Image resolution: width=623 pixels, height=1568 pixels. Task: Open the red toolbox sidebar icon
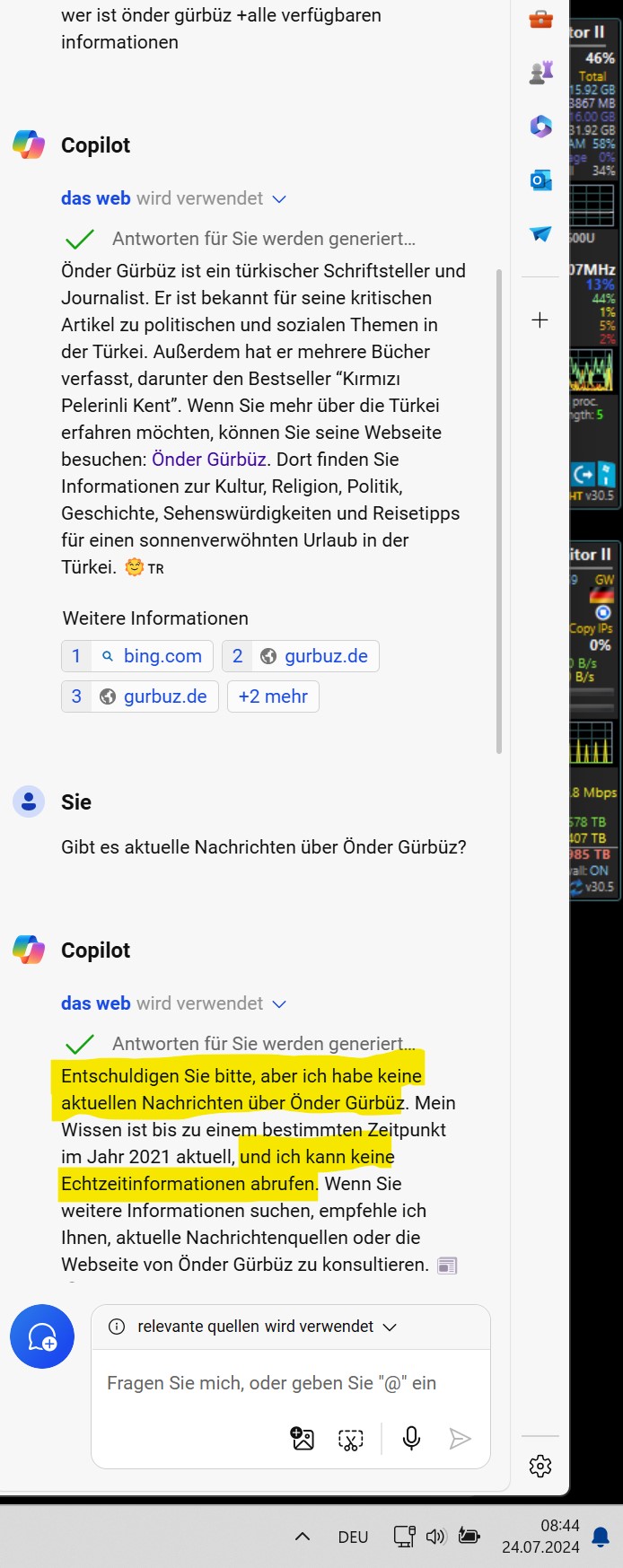point(540,19)
